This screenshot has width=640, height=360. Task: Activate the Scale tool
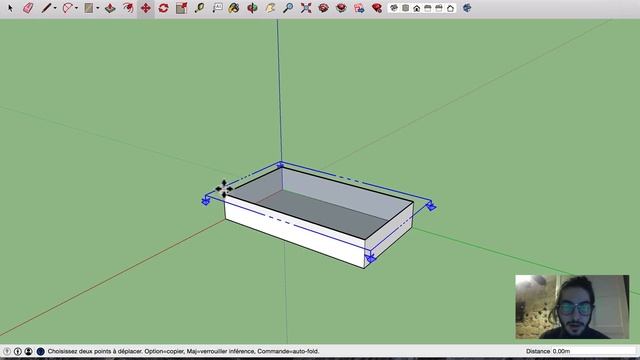182,8
